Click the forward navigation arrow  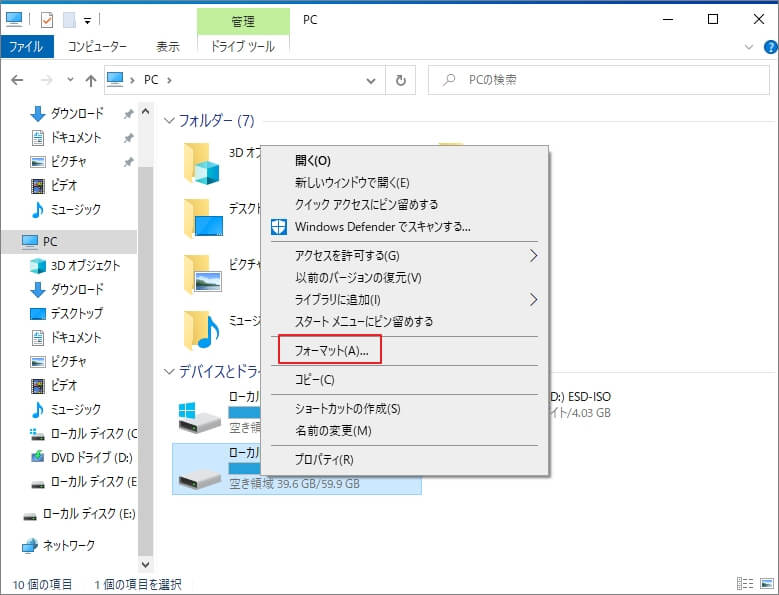click(47, 80)
